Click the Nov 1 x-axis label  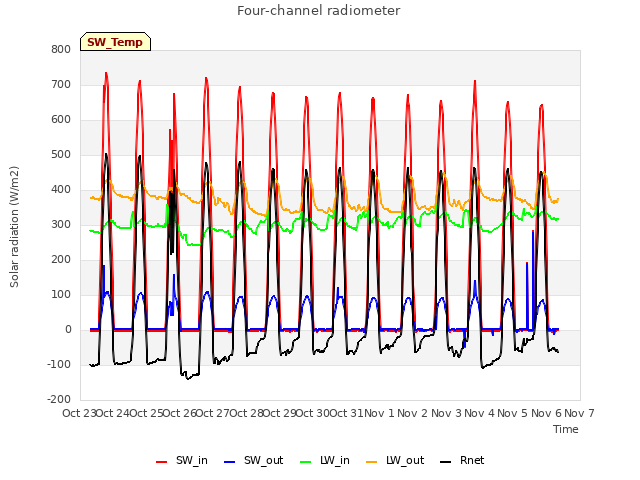379,413
